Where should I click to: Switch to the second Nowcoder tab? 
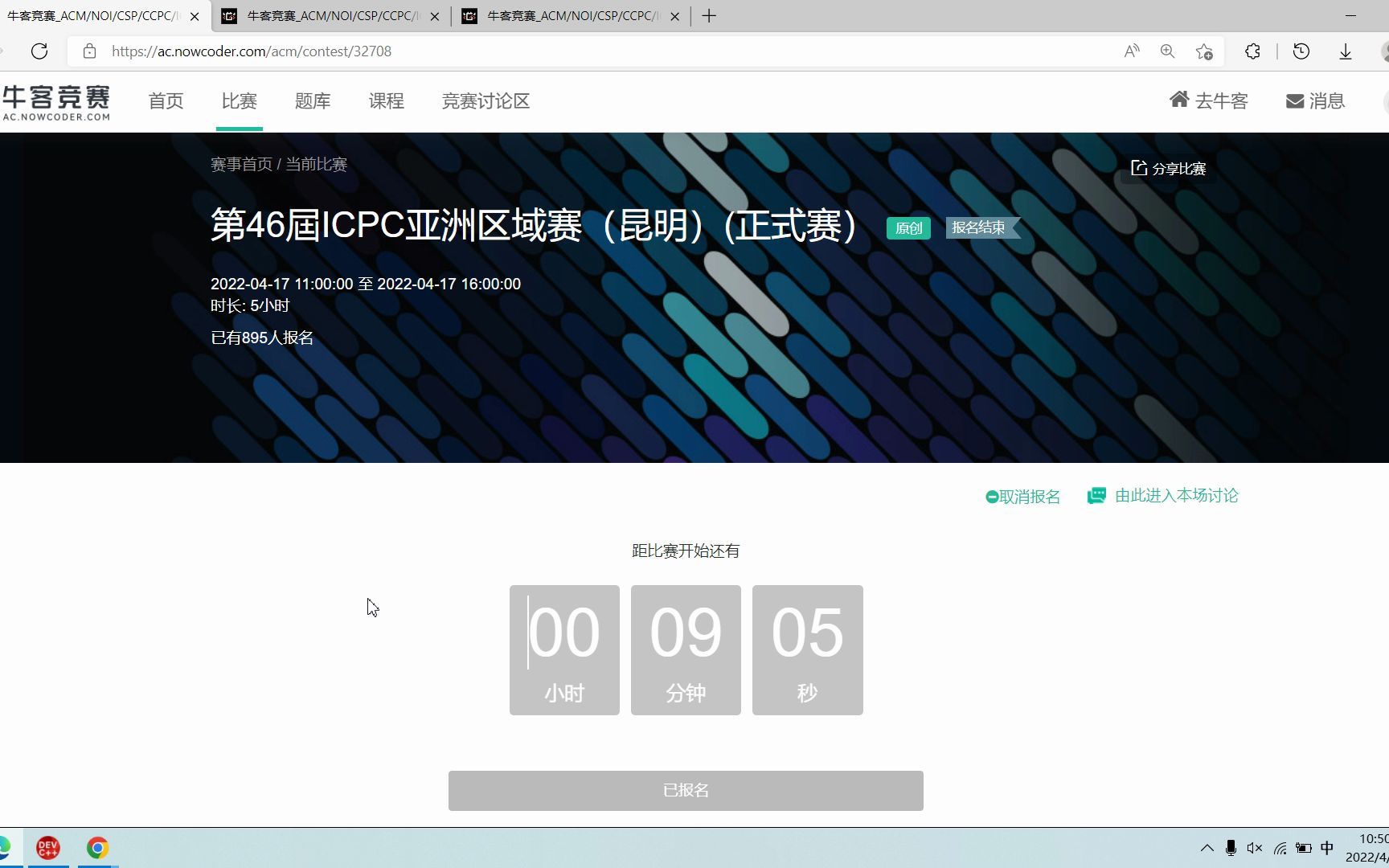coord(331,16)
